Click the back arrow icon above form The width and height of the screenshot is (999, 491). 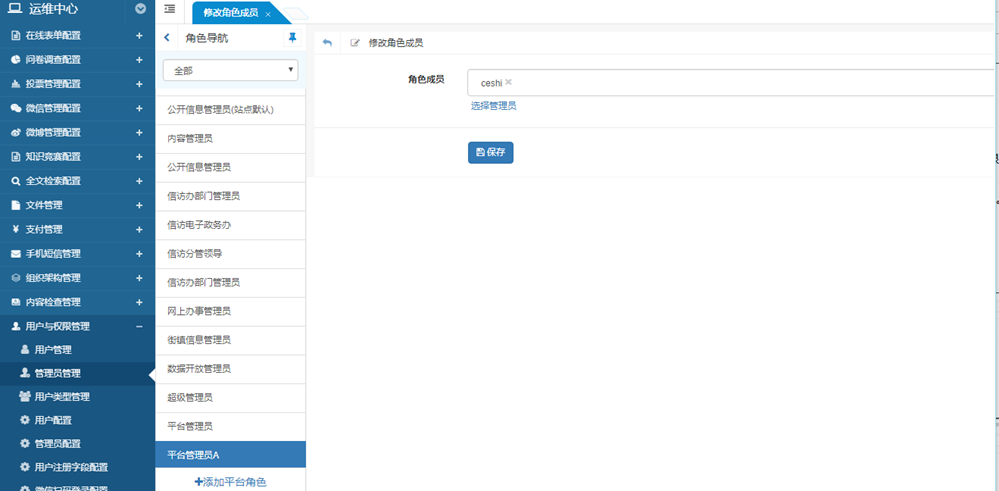coord(327,43)
